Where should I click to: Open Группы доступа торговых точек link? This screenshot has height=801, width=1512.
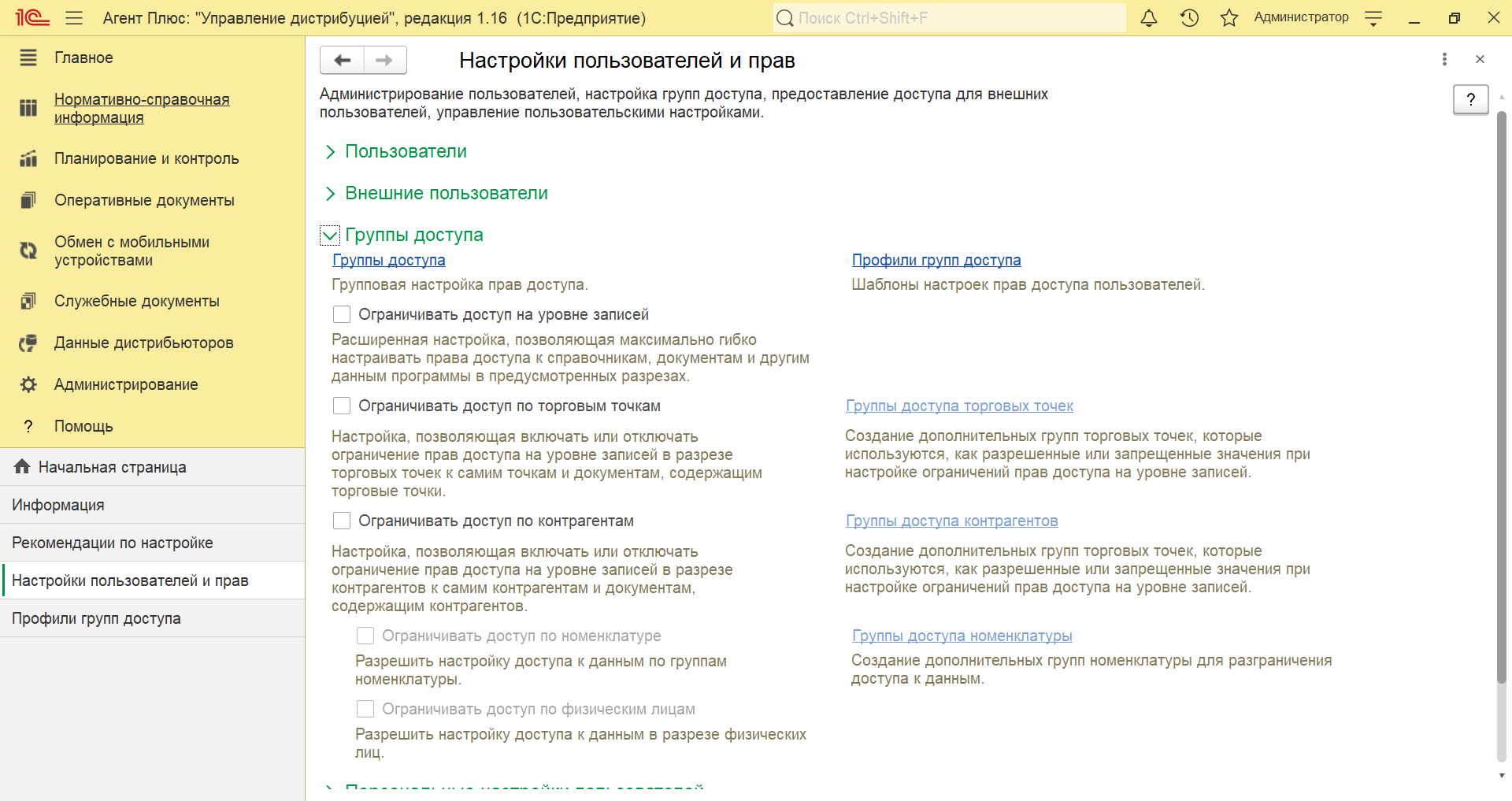959,406
